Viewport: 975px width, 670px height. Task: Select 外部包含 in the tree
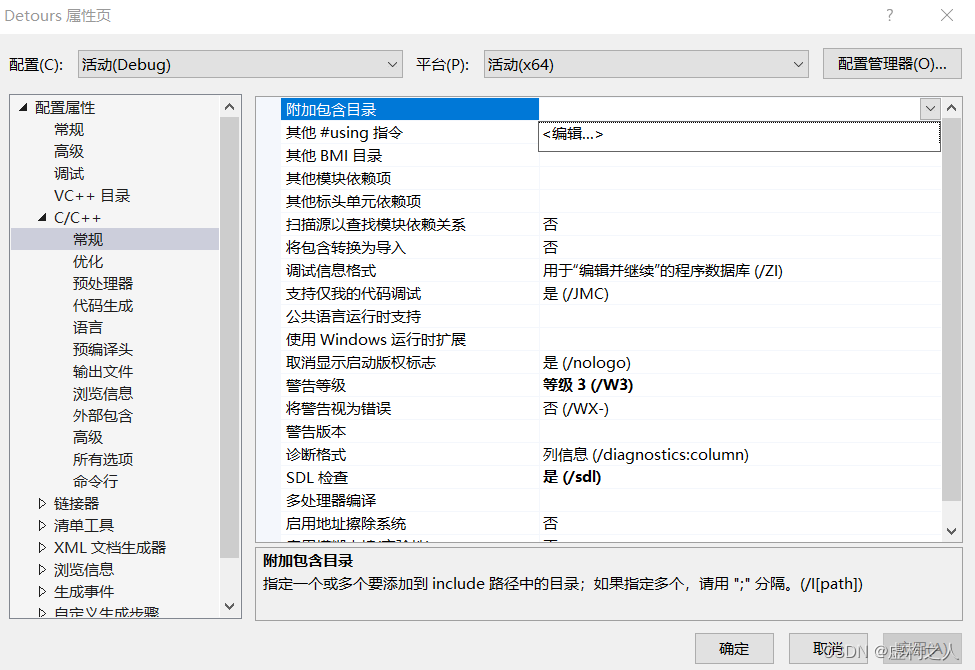[103, 416]
